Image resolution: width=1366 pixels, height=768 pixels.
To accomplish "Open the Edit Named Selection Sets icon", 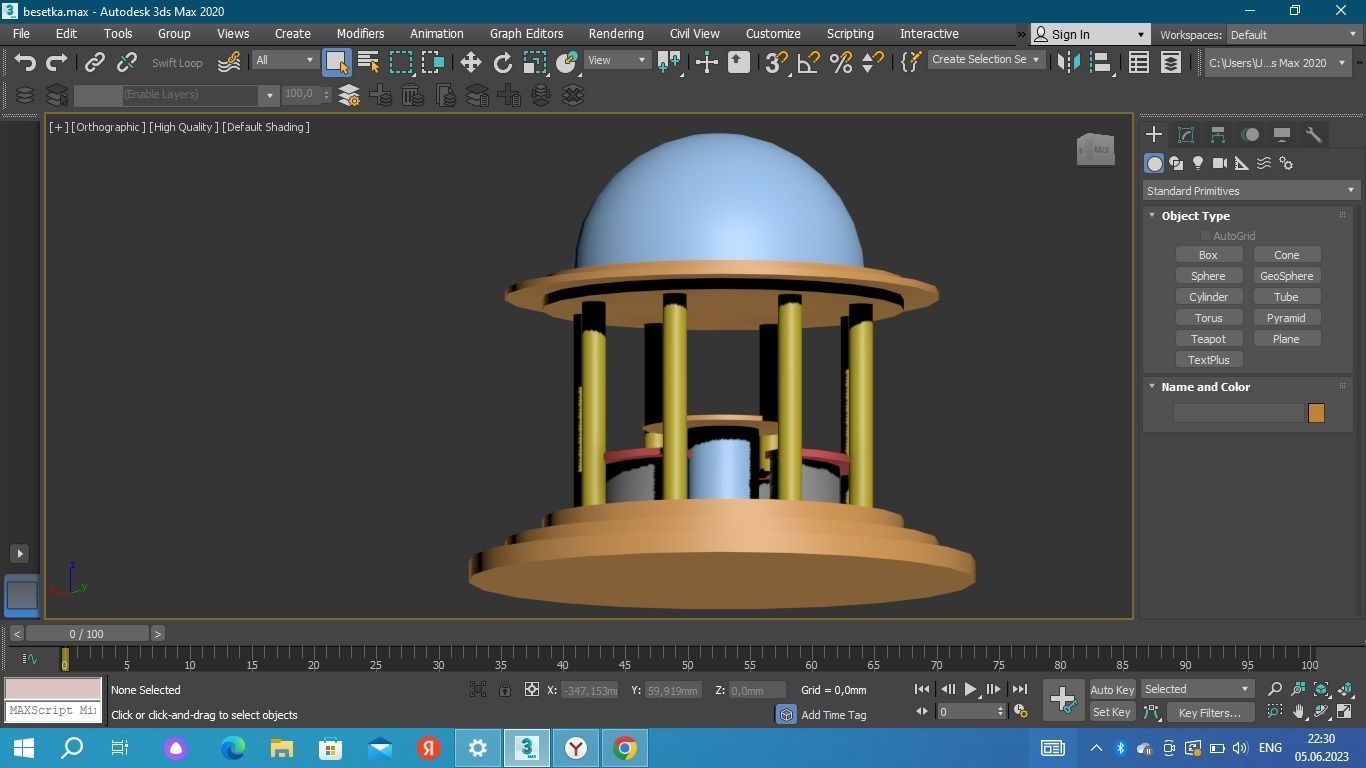I will click(910, 62).
